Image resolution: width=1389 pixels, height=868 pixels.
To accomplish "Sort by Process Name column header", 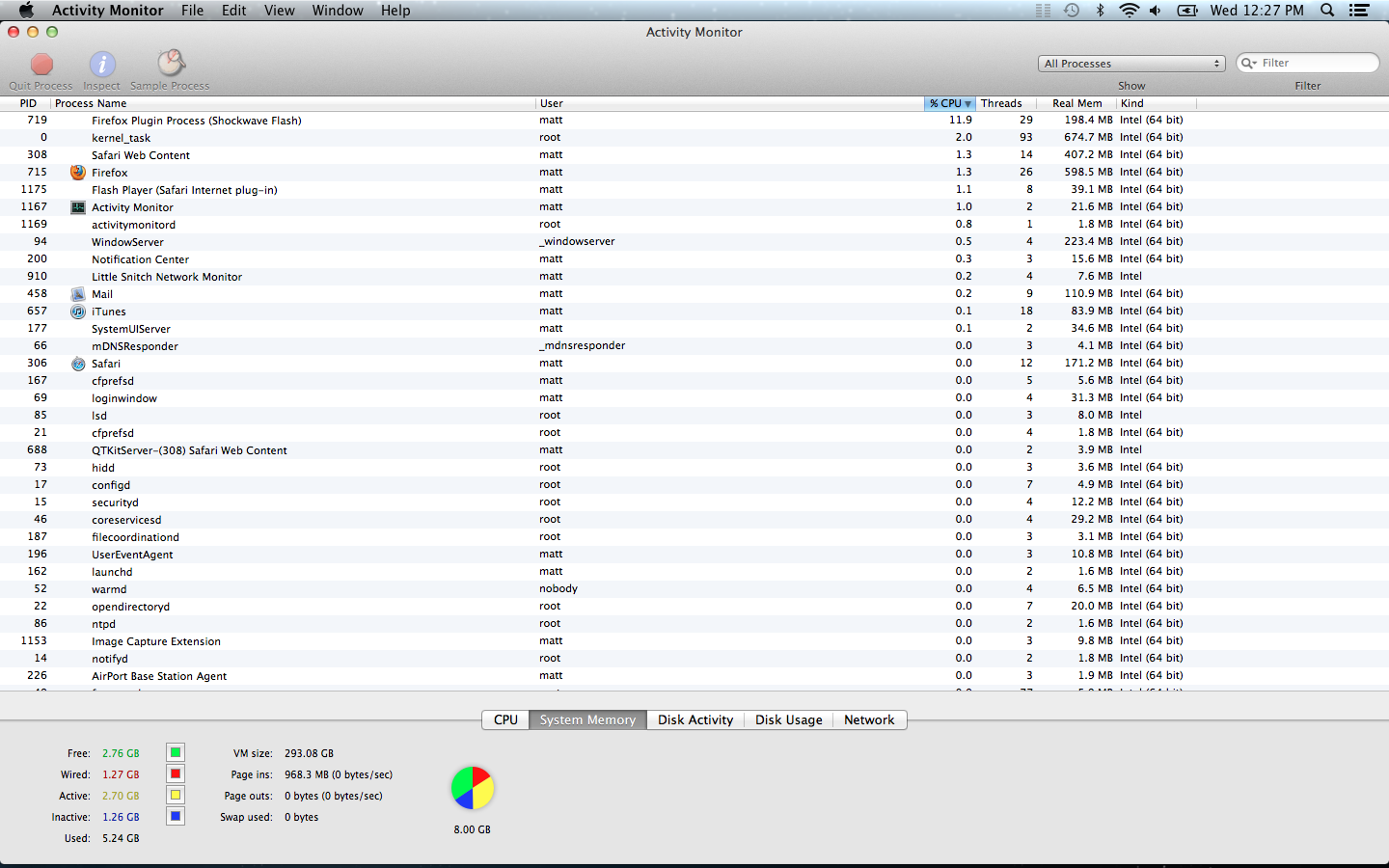I will click(293, 103).
